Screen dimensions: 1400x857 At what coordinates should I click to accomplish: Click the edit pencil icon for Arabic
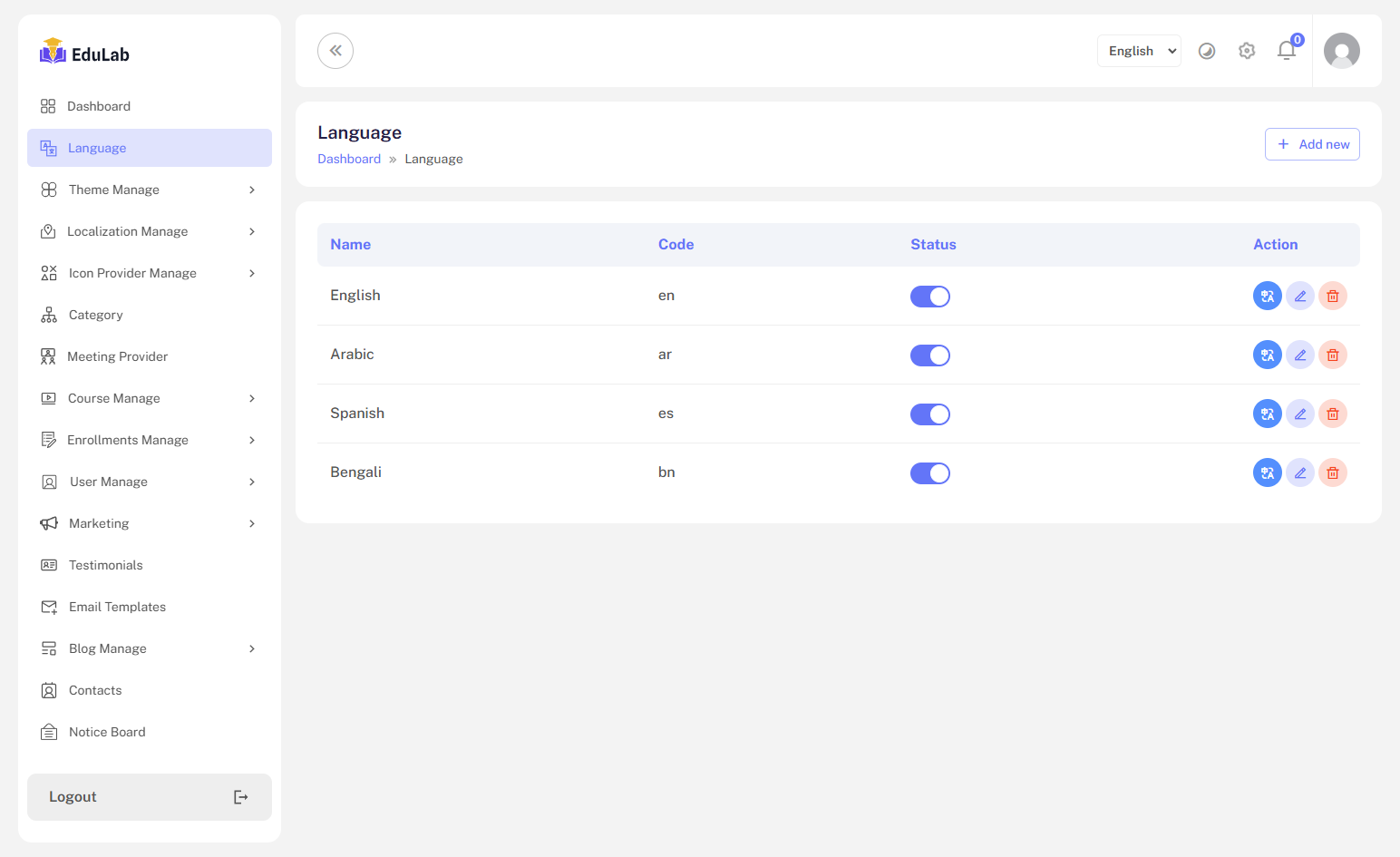pos(1299,355)
